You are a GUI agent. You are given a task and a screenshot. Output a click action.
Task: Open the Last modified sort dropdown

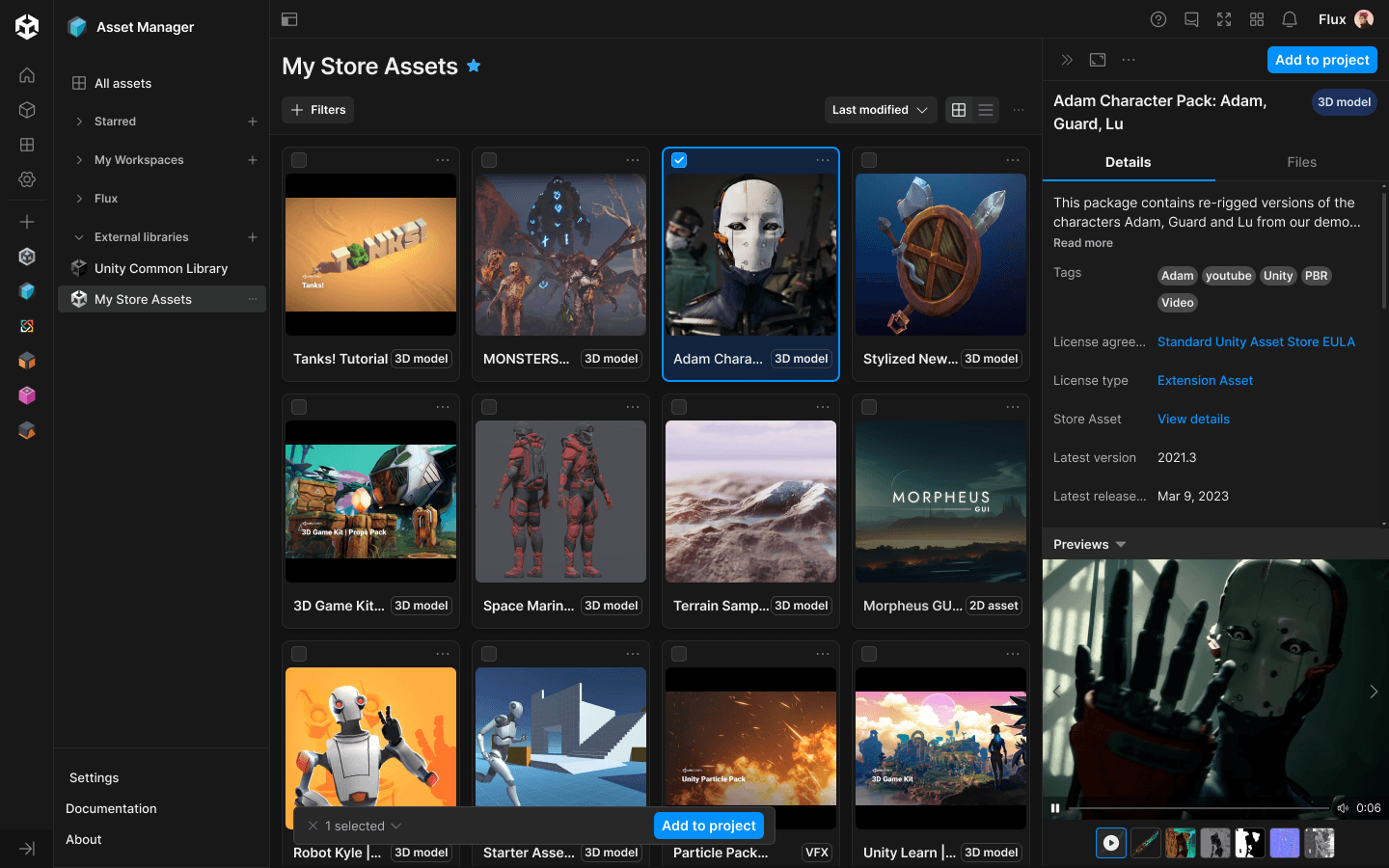point(879,110)
